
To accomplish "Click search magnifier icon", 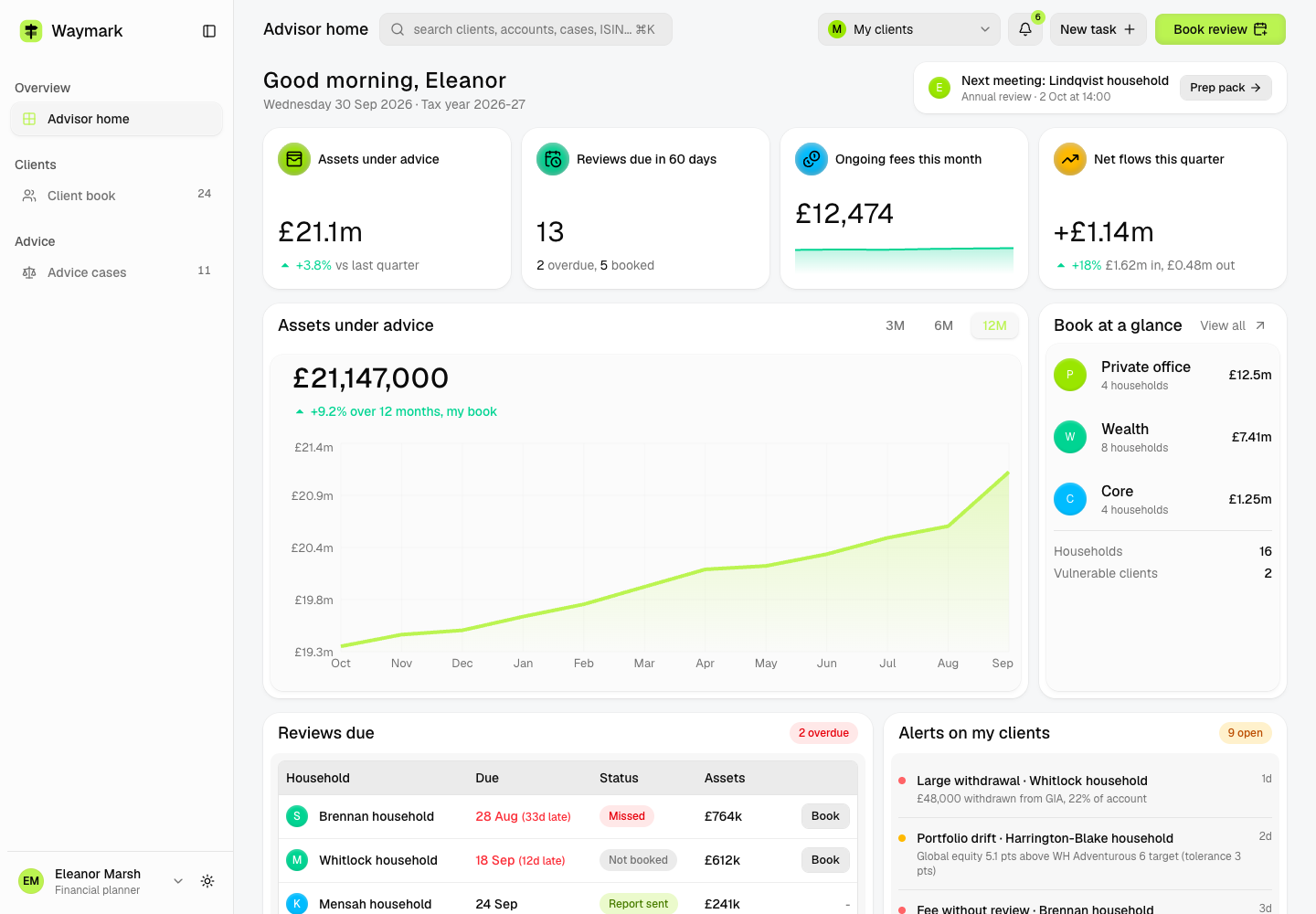I will pos(398,29).
